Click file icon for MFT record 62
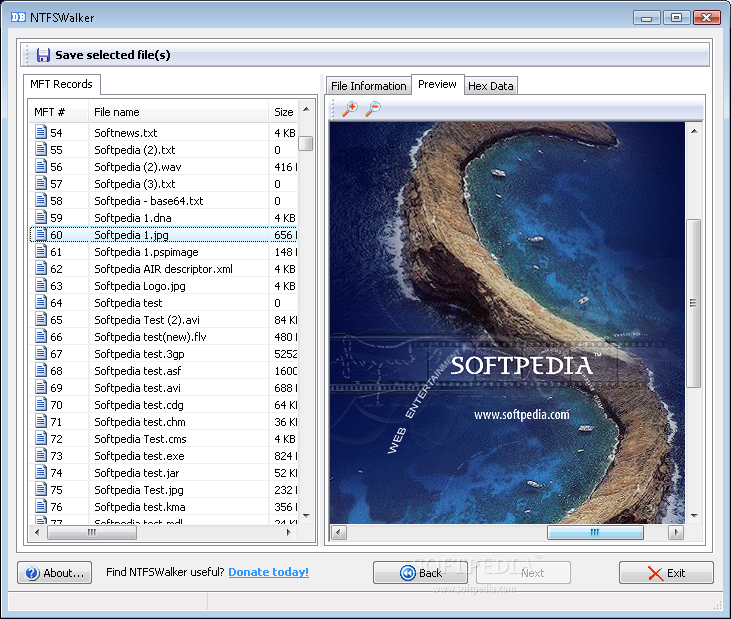This screenshot has width=731, height=619. (41, 268)
